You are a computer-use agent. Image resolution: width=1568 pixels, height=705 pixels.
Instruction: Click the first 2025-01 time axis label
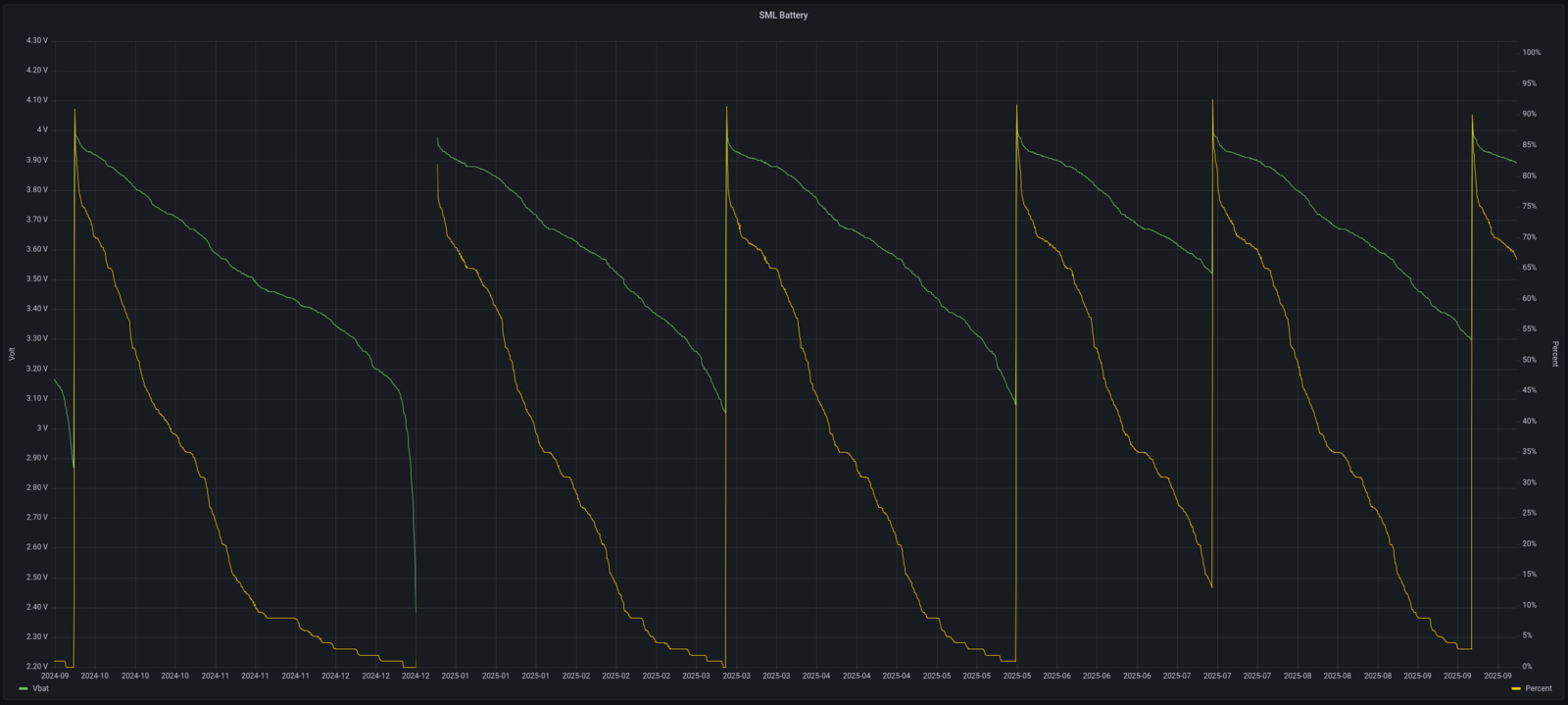pyautogui.click(x=456, y=676)
